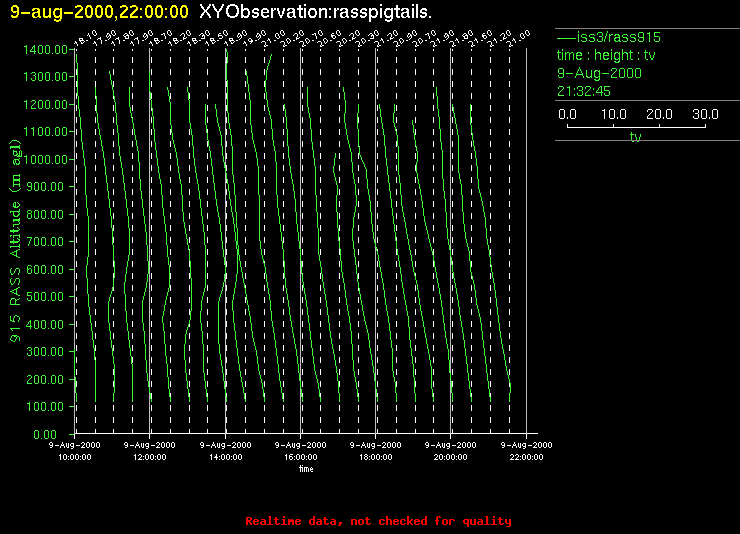The width and height of the screenshot is (740, 534).
Task: Click the 22:00:00 time axis tick
Action: coord(526,455)
